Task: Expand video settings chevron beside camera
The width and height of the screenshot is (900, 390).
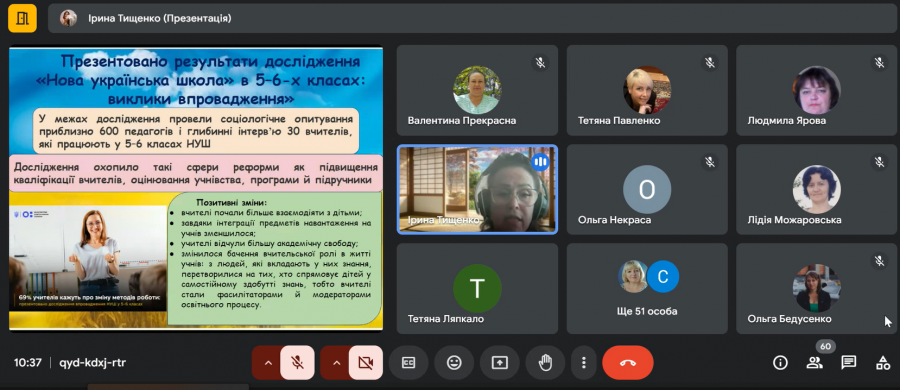Action: click(x=336, y=362)
